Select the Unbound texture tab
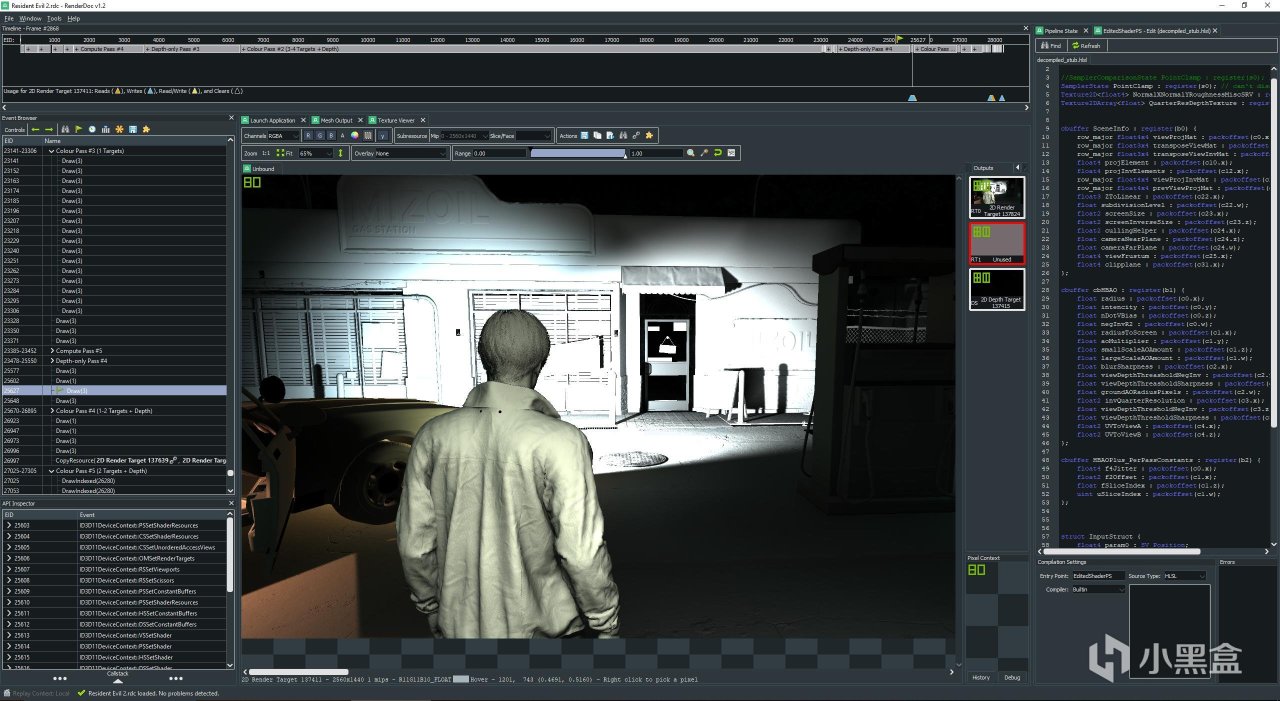 click(260, 169)
